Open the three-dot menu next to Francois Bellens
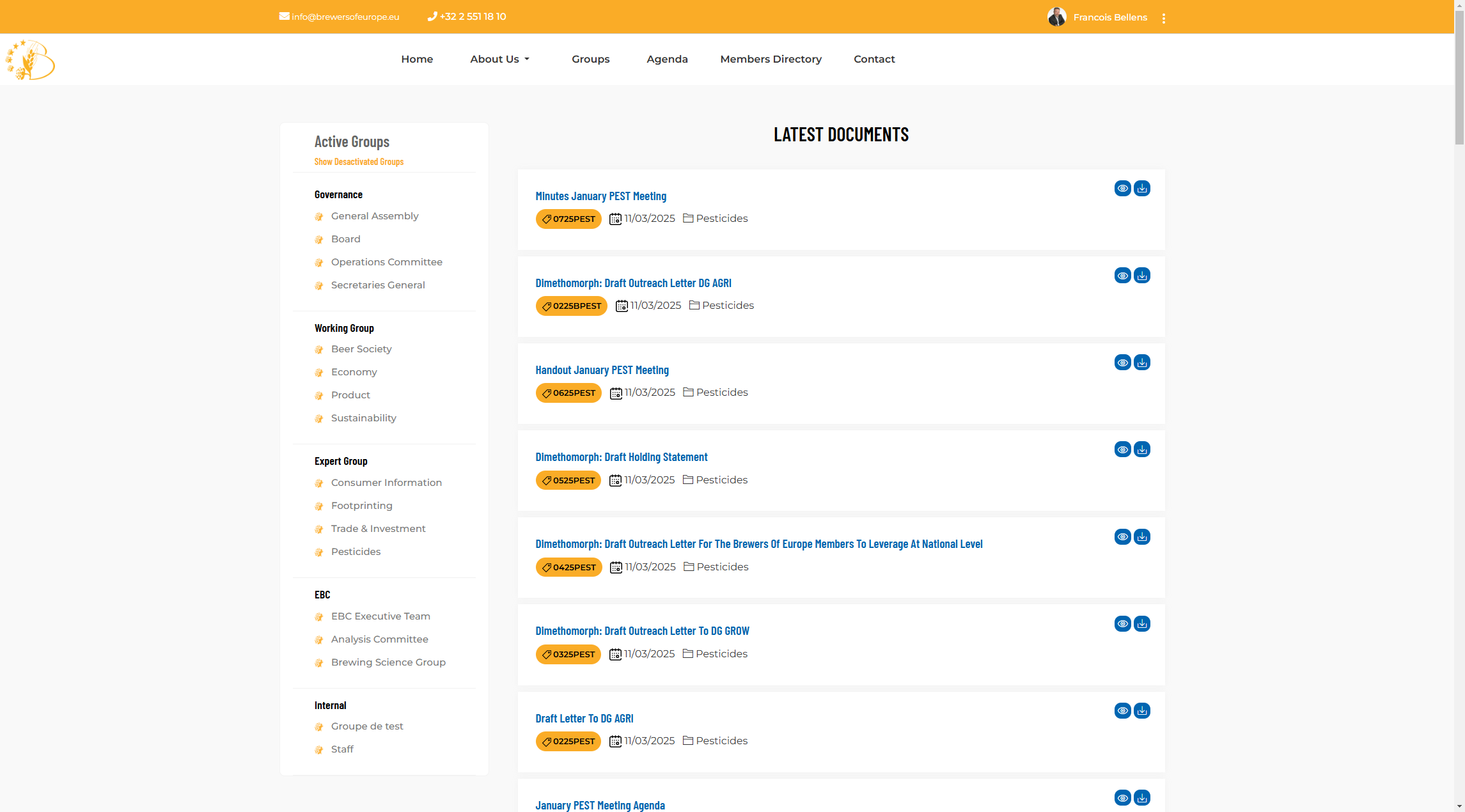The width and height of the screenshot is (1465, 812). click(x=1164, y=17)
